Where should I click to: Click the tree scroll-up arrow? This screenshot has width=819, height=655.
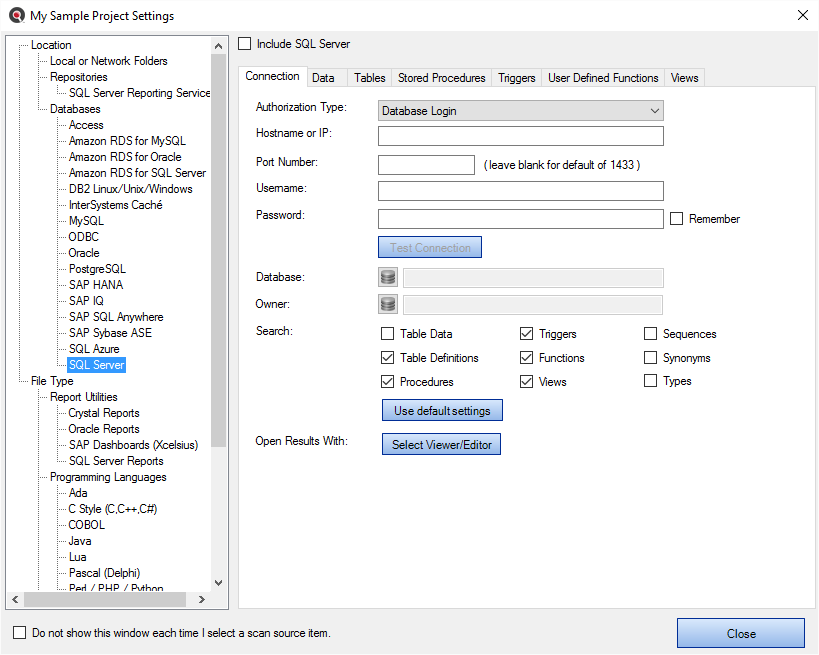click(219, 46)
